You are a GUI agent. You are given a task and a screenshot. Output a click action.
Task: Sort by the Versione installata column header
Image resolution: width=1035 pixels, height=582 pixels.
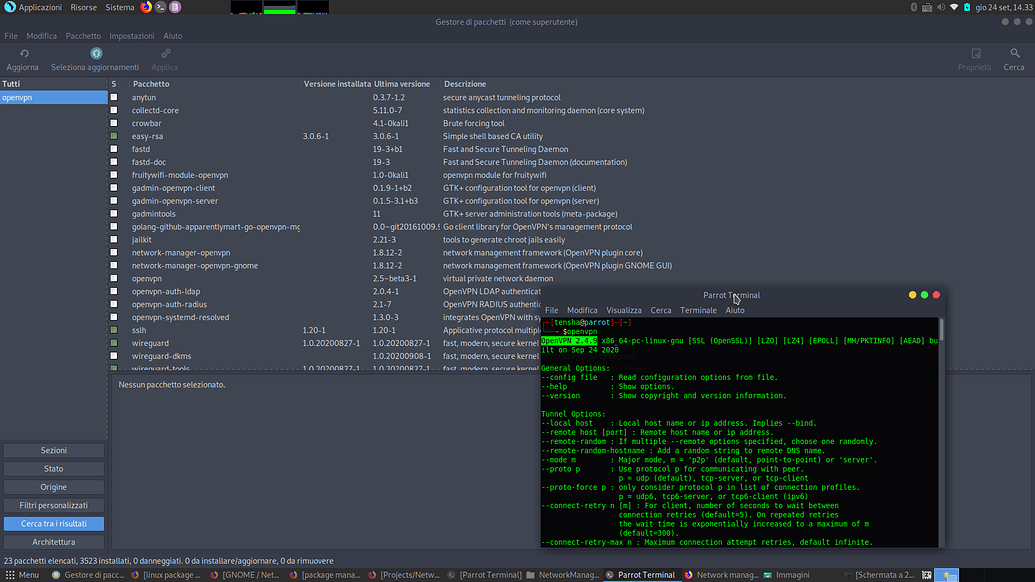tap(337, 84)
